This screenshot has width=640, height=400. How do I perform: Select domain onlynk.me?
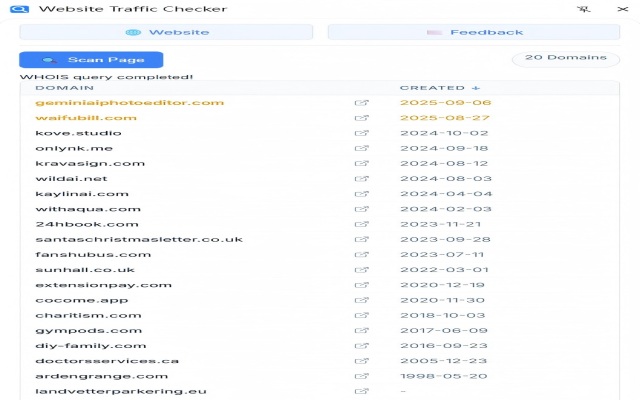(x=74, y=148)
